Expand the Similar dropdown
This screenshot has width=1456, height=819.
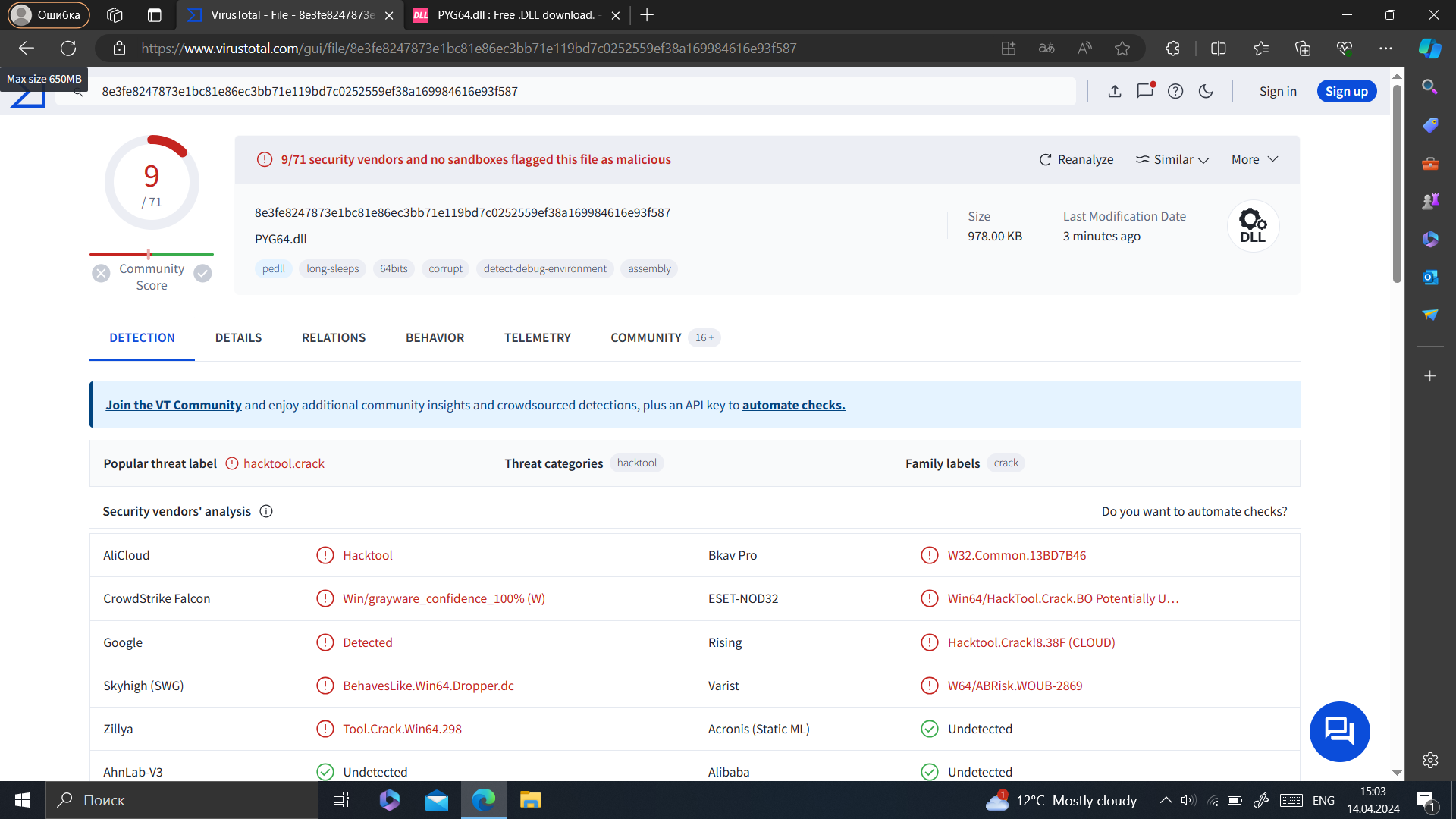pyautogui.click(x=1172, y=159)
